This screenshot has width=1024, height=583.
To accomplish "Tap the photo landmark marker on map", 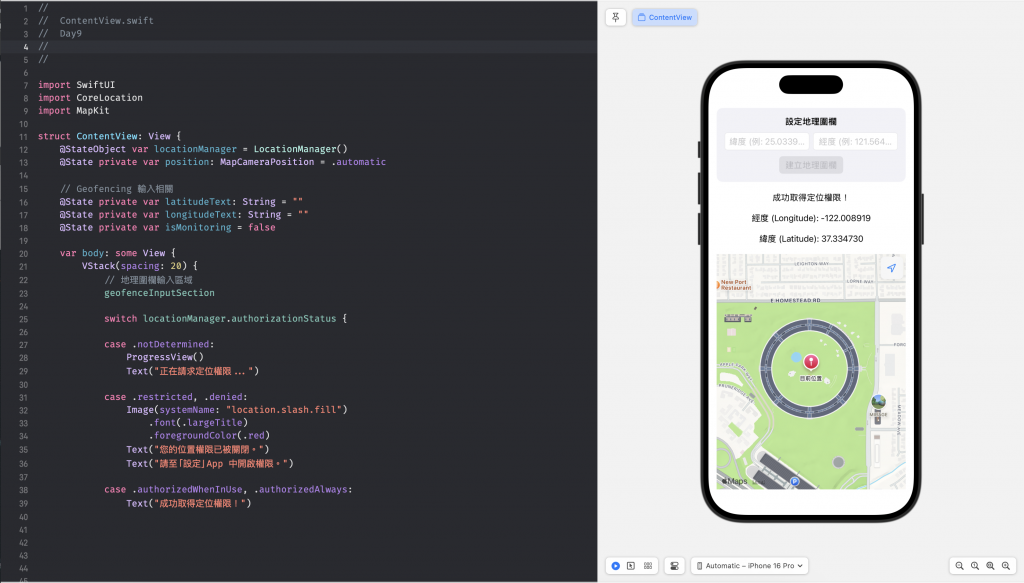I will click(x=878, y=402).
